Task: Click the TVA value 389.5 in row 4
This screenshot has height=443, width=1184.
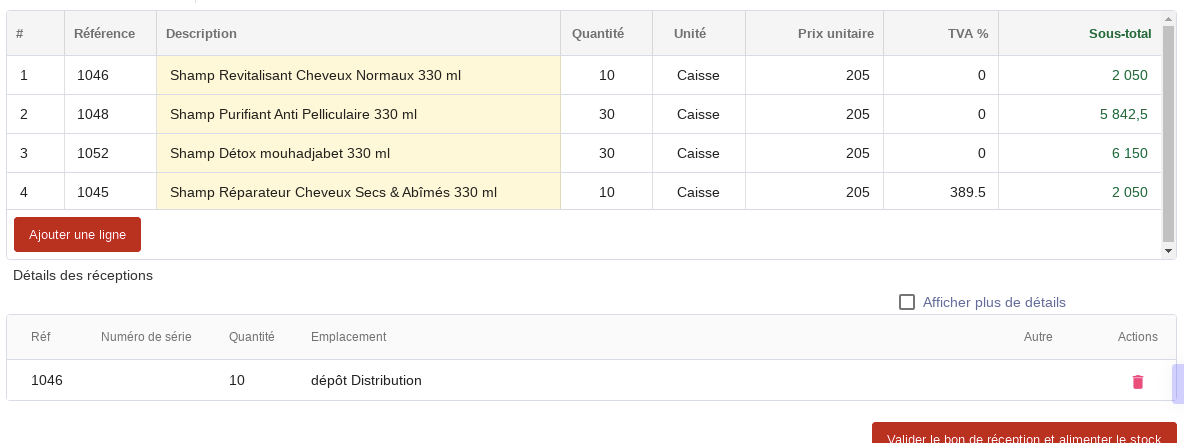Action: click(967, 192)
